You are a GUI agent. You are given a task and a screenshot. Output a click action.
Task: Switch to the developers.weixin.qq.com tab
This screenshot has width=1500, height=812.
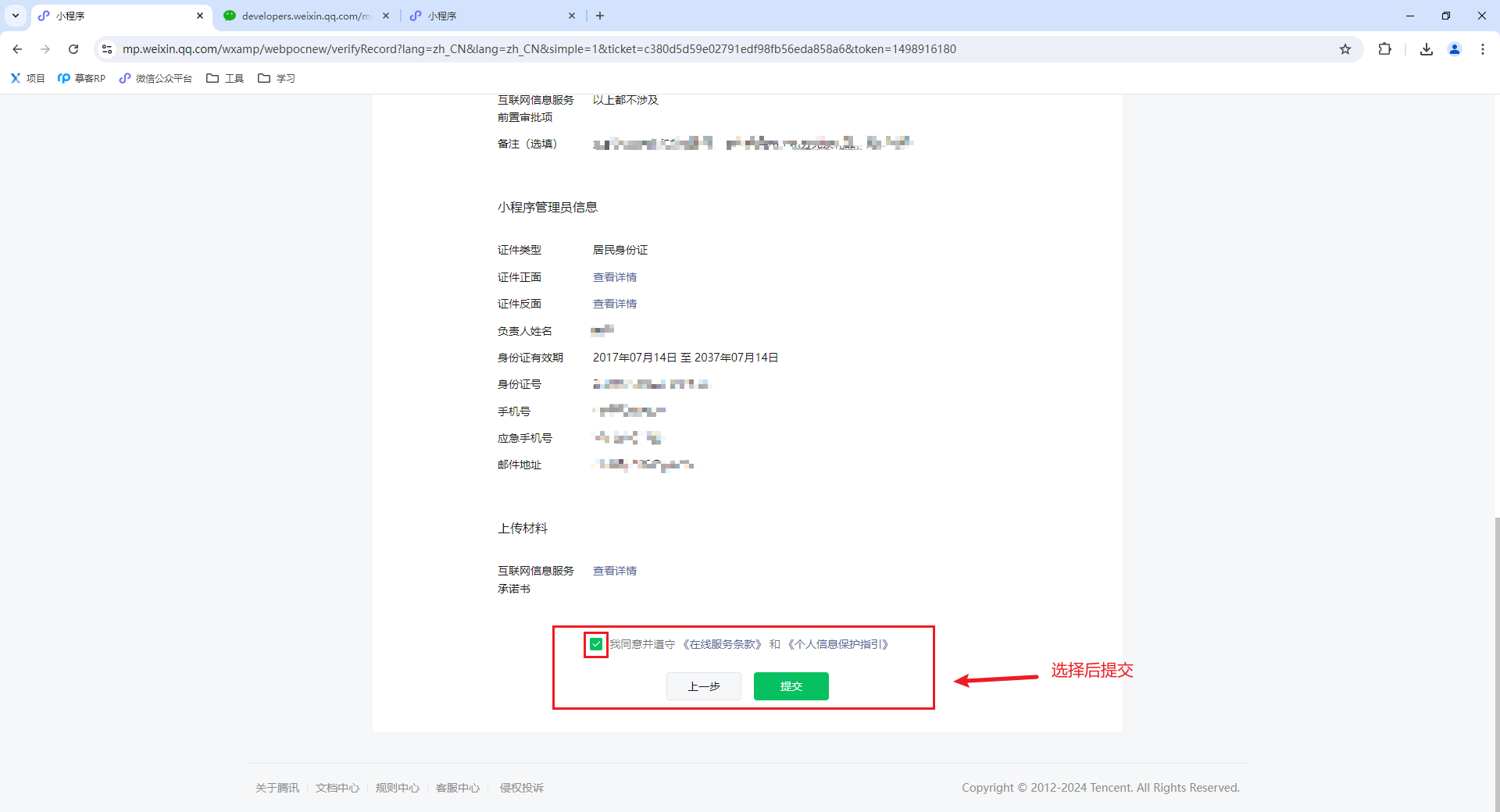coord(306,16)
